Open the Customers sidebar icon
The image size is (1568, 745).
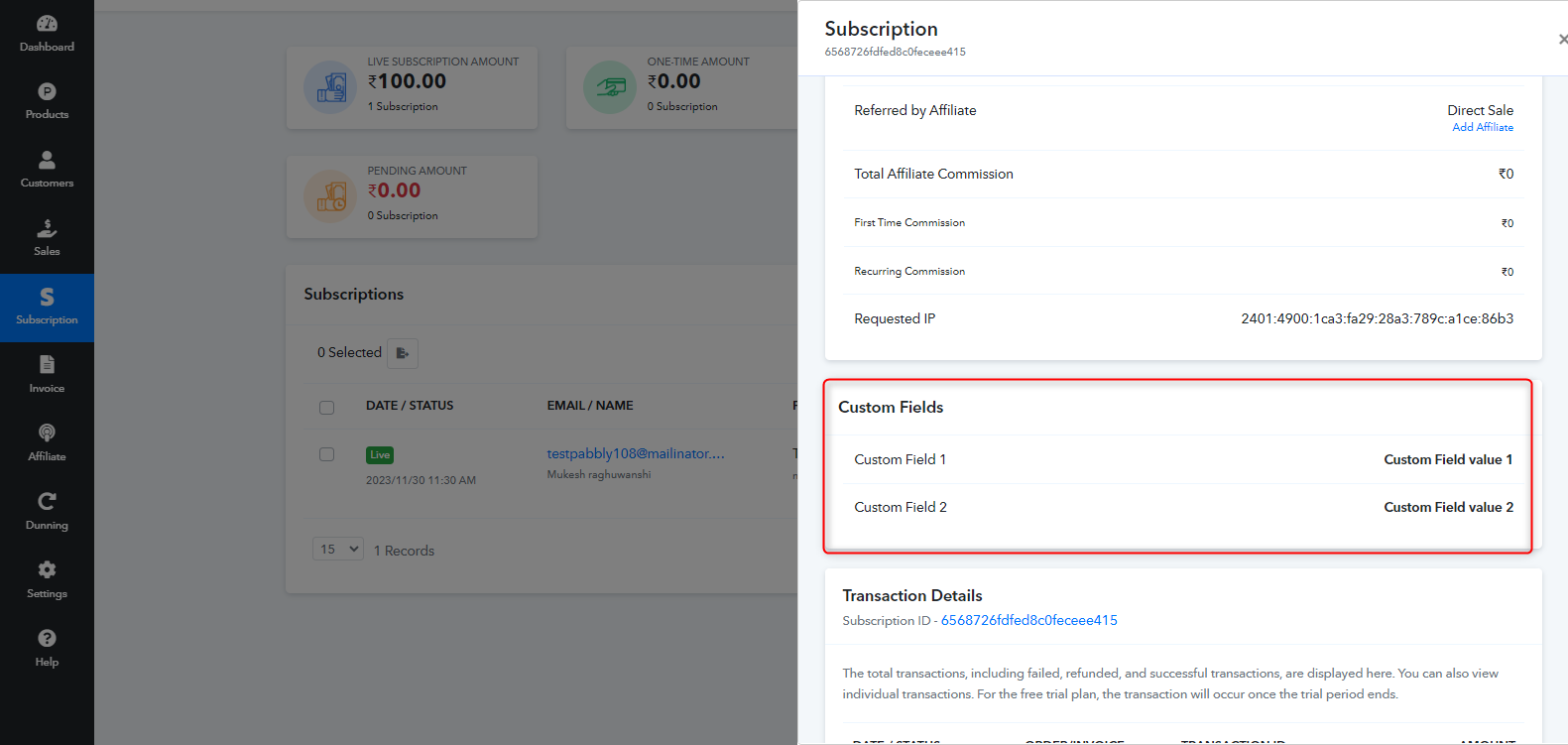pos(47,160)
